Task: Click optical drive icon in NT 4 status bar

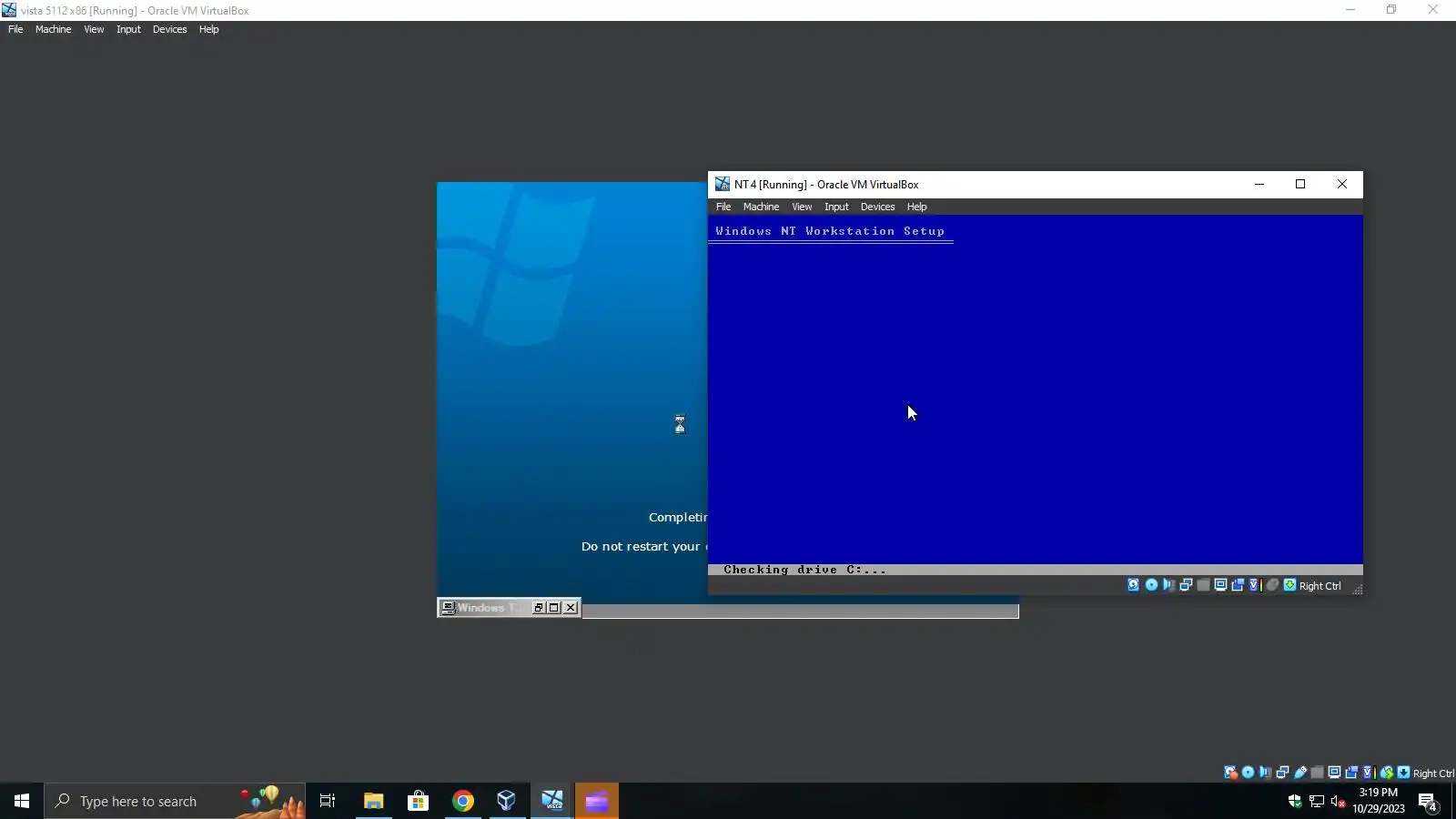Action: 1151,585
